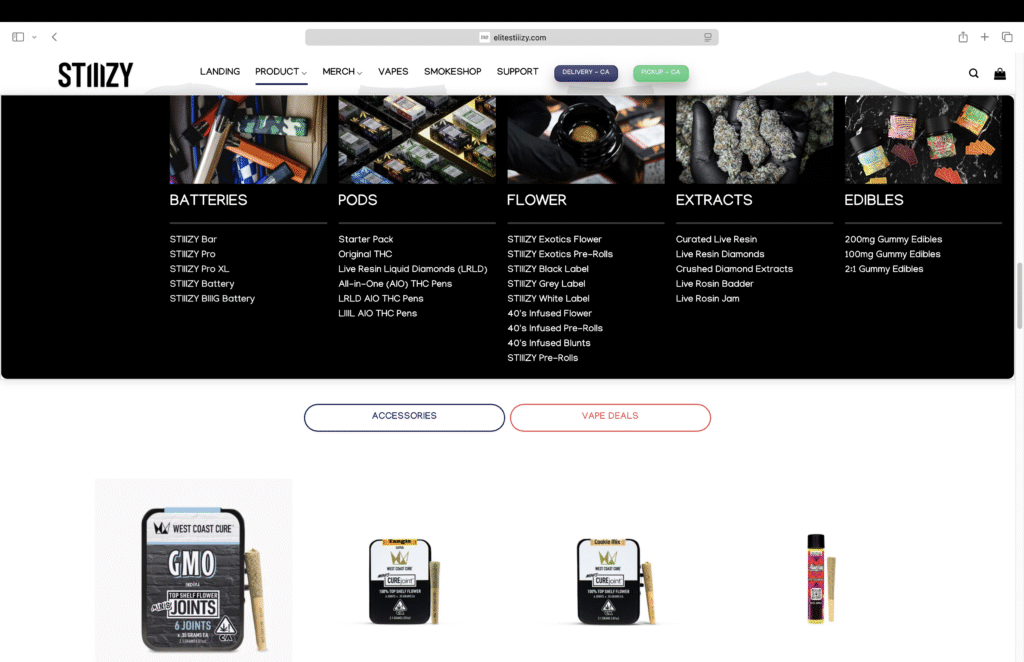Viewport: 1024px width, 662px height.
Task: Open 40's Infused Pre-Rolls link
Action: (555, 328)
